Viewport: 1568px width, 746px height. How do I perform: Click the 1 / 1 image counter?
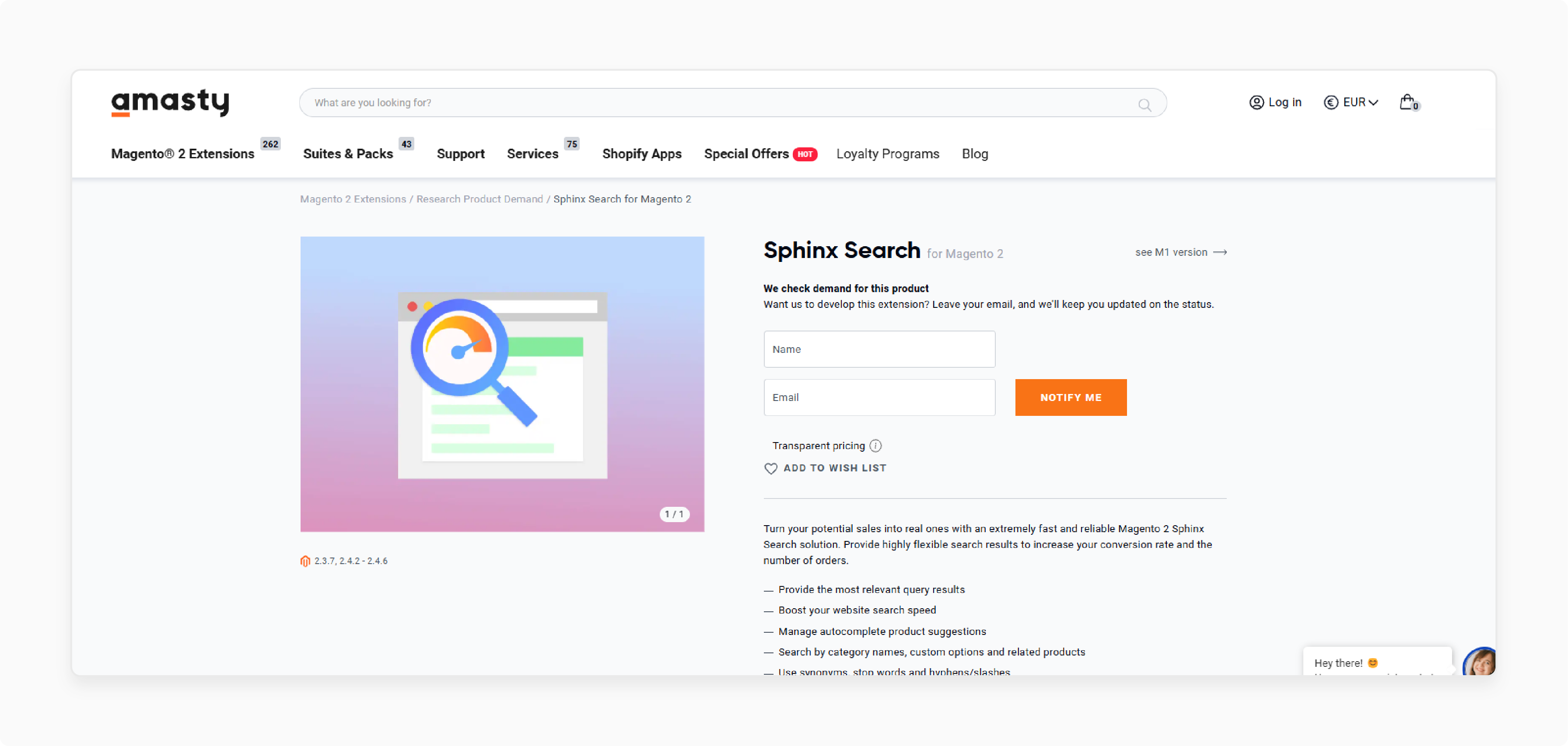click(674, 514)
